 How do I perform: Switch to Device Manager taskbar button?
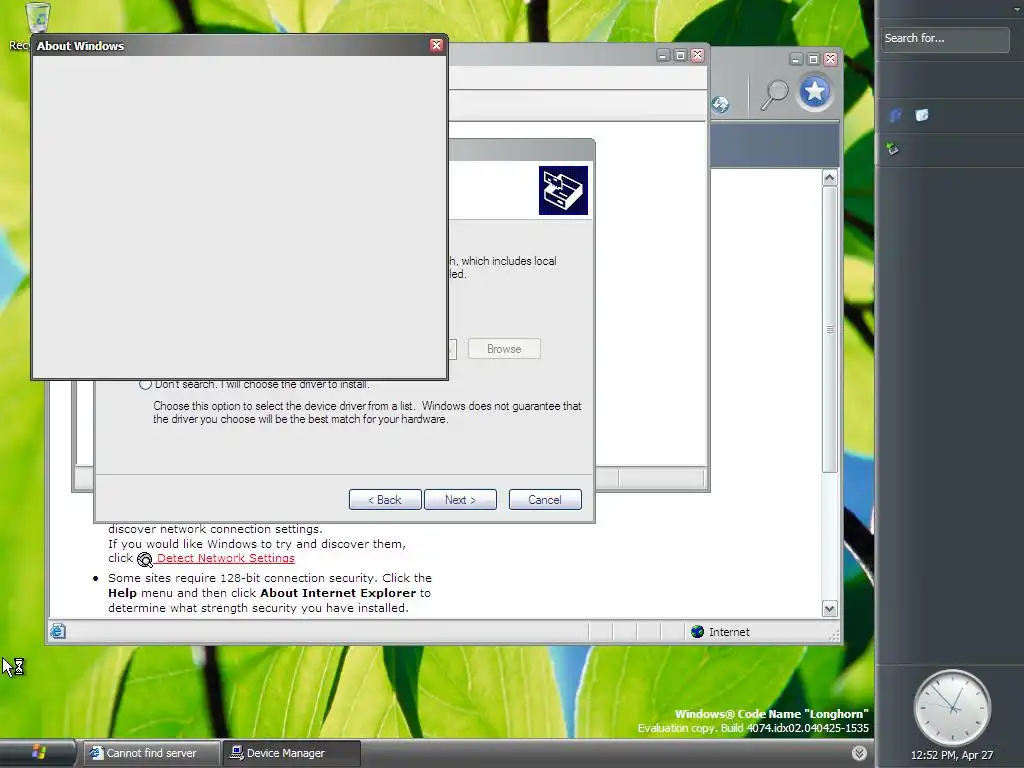291,753
